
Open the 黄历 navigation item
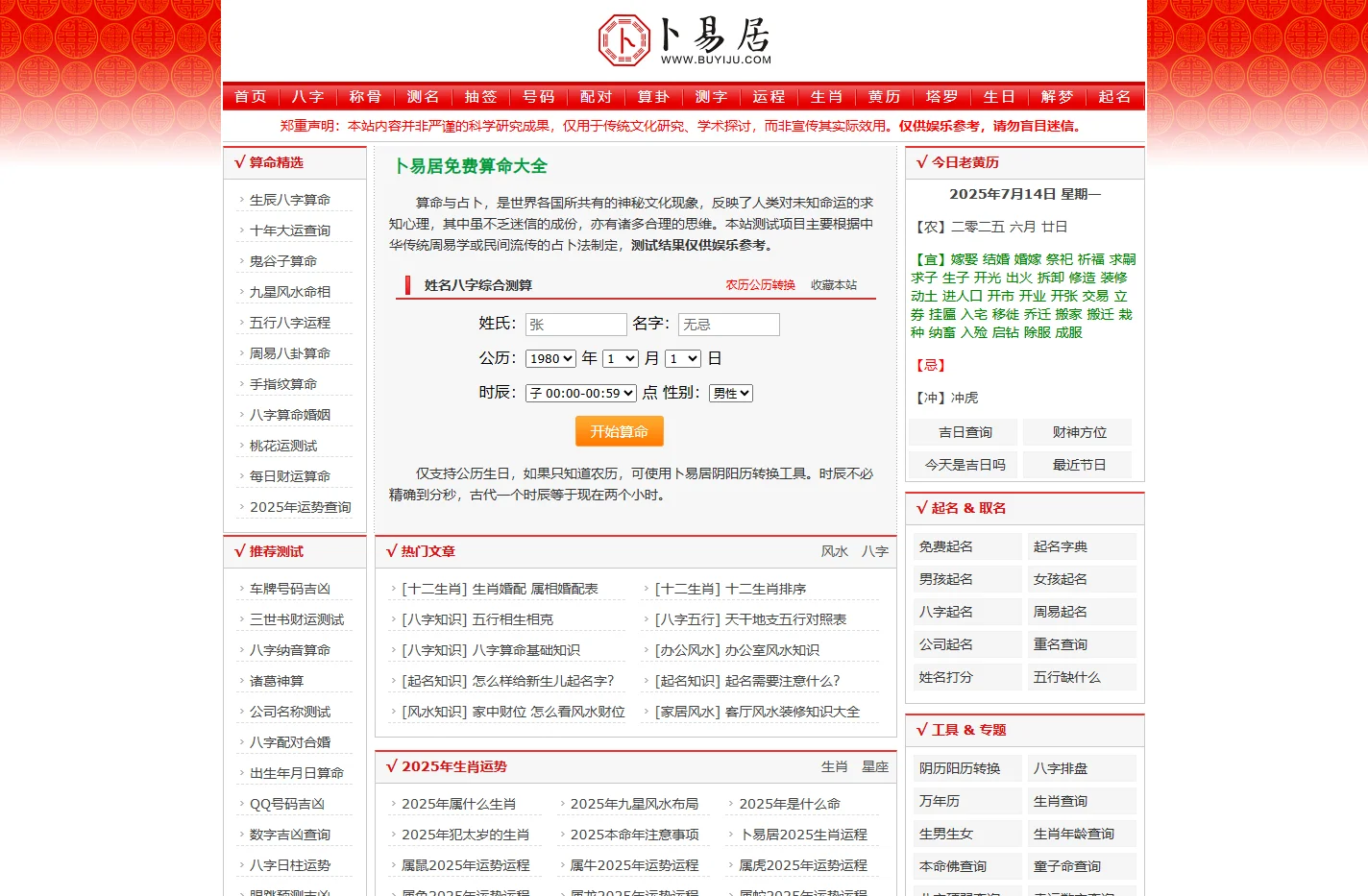pos(884,97)
